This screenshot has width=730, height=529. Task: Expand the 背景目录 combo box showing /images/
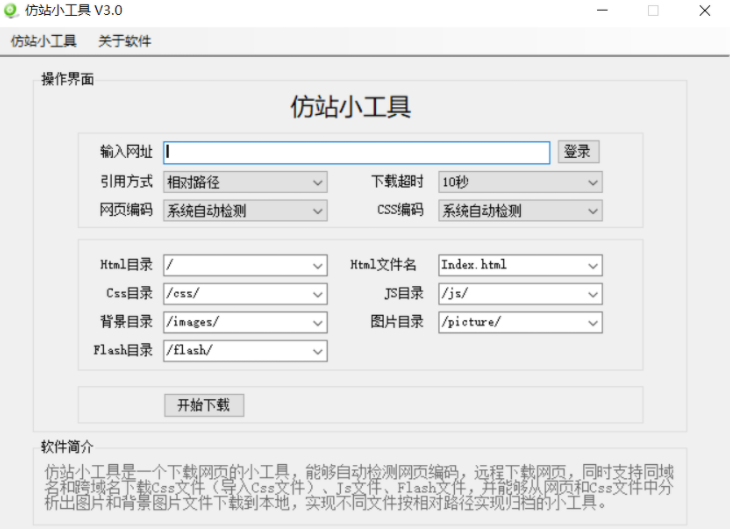[245, 322]
